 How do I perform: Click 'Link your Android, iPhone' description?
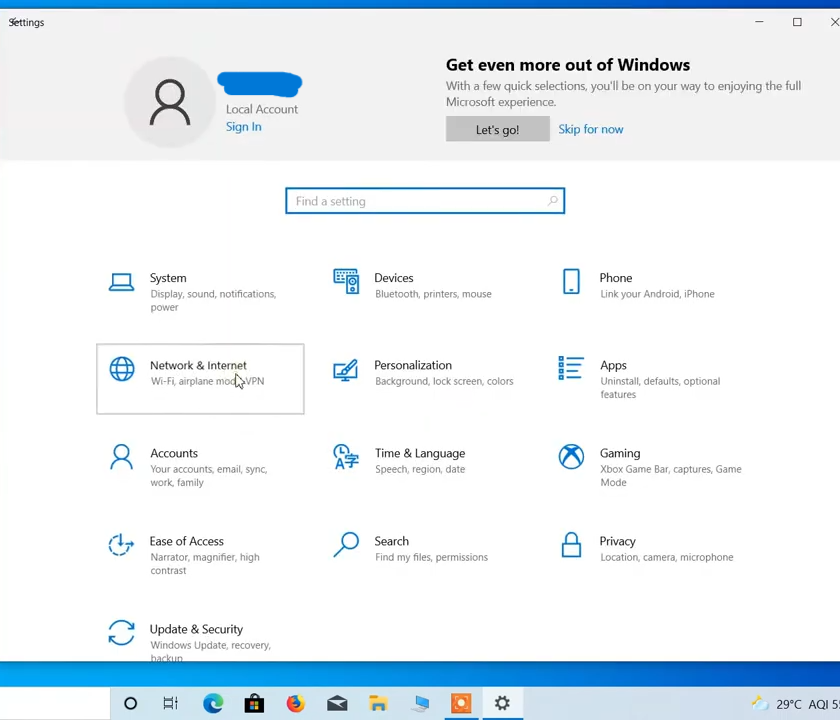[x=657, y=294]
